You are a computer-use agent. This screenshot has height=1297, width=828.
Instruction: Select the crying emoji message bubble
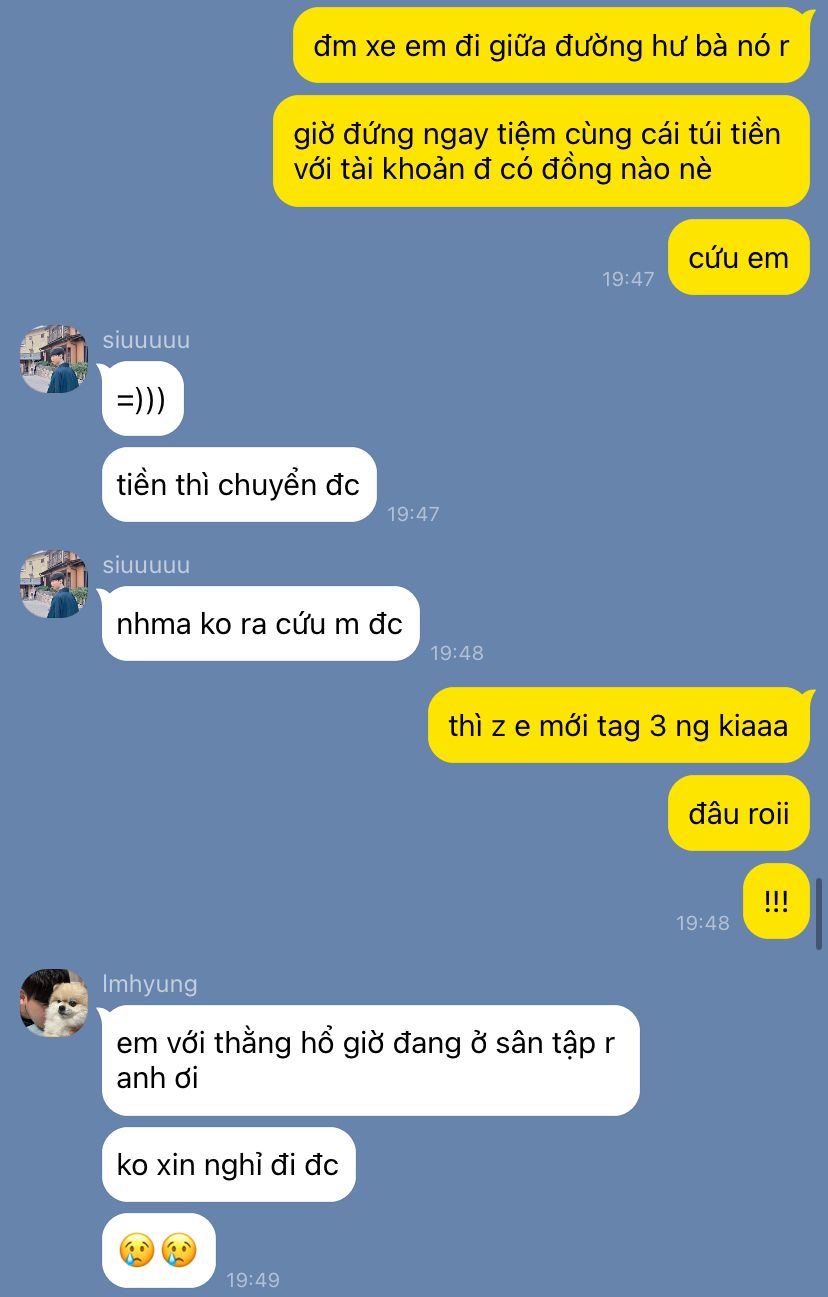click(158, 1250)
